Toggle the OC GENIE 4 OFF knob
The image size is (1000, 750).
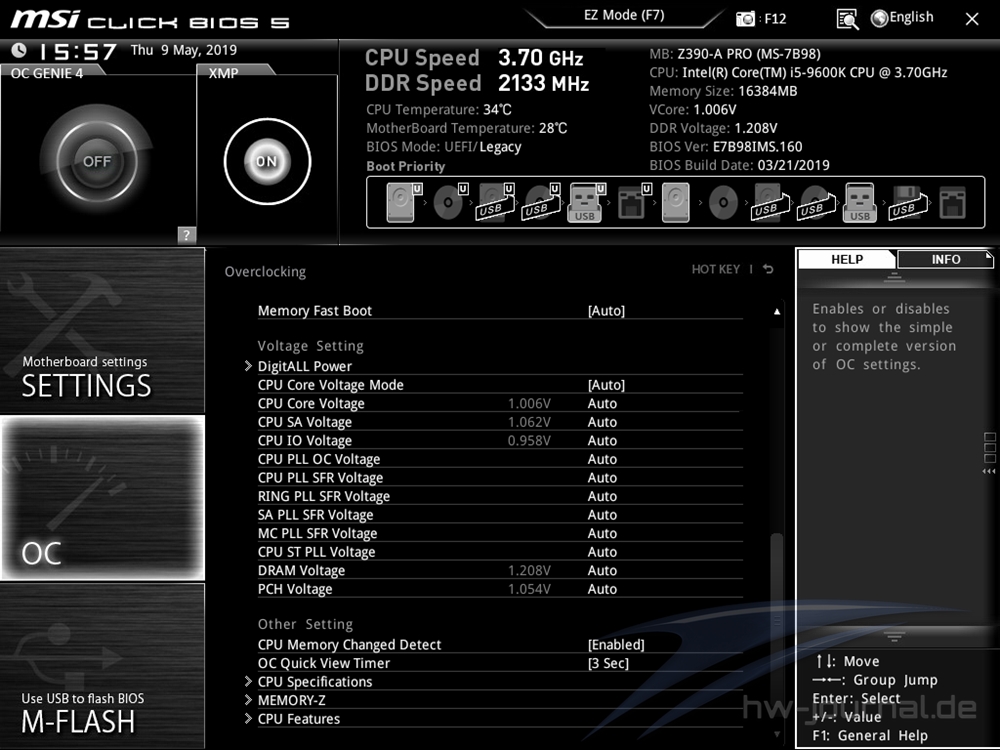pos(97,161)
